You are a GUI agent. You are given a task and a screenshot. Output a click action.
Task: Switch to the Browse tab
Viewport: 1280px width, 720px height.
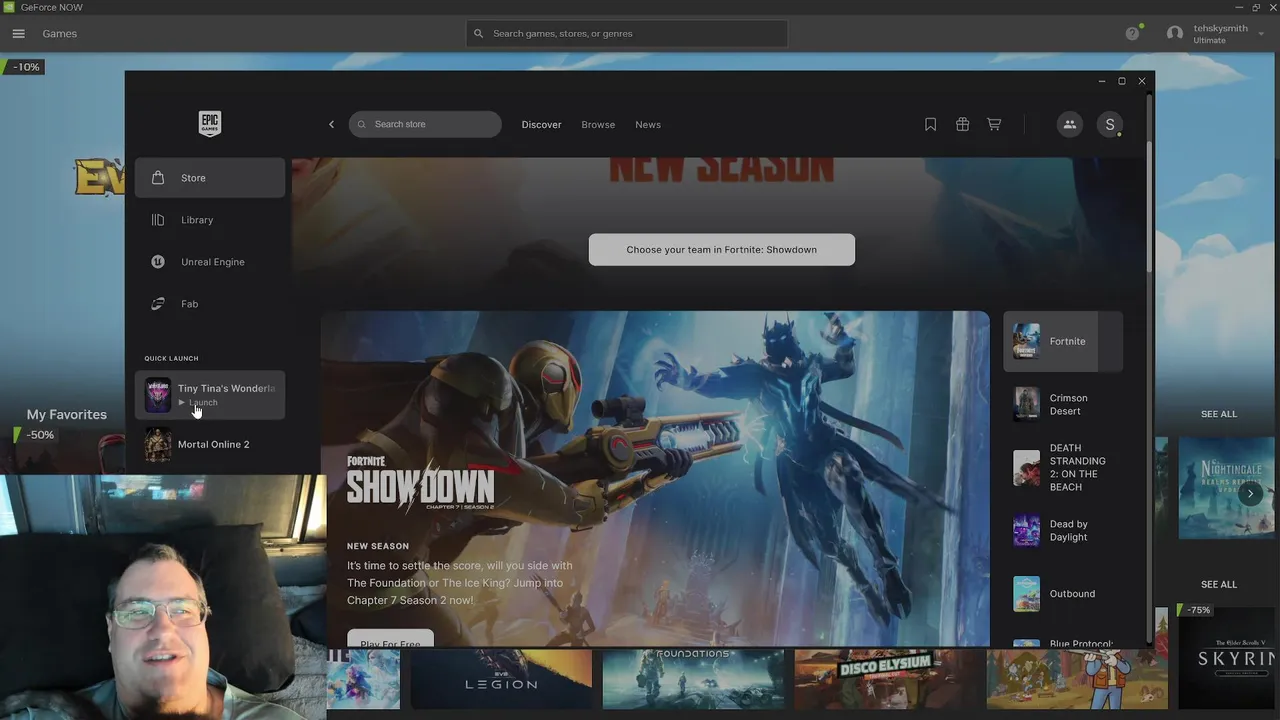click(x=598, y=124)
